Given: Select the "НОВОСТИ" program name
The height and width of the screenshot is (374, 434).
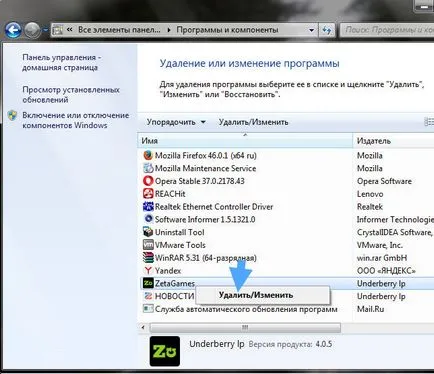Looking at the screenshot, I should tap(174, 296).
